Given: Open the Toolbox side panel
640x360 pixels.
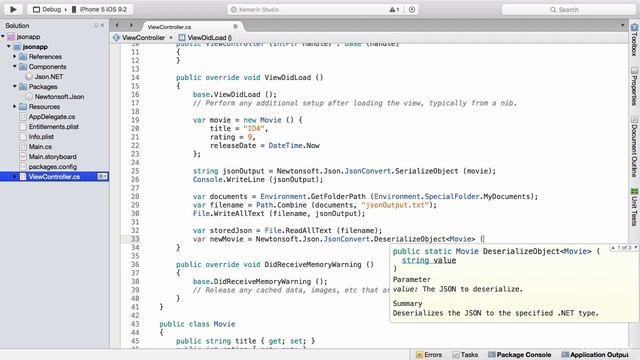Looking at the screenshot, I should click(x=634, y=39).
